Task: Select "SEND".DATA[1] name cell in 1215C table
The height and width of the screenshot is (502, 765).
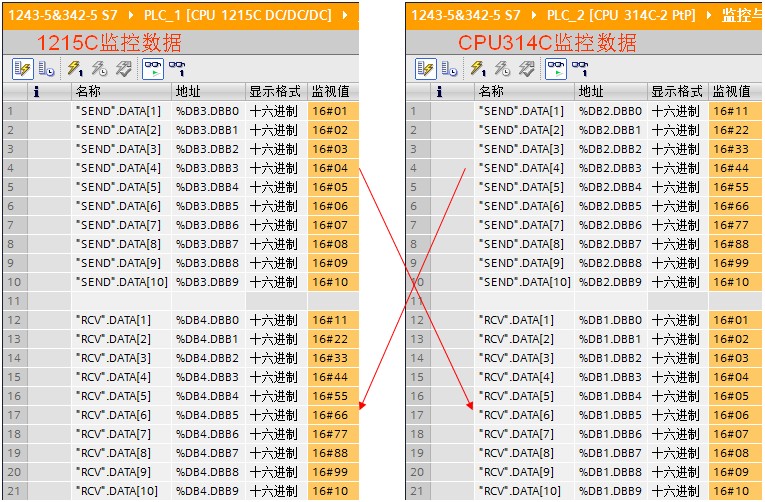Action: pos(121,111)
